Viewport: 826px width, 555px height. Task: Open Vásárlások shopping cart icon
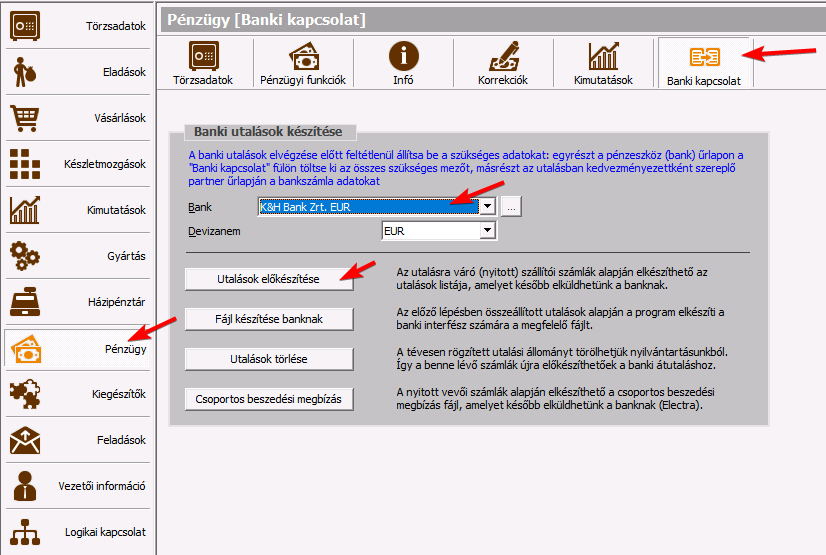tap(25, 118)
